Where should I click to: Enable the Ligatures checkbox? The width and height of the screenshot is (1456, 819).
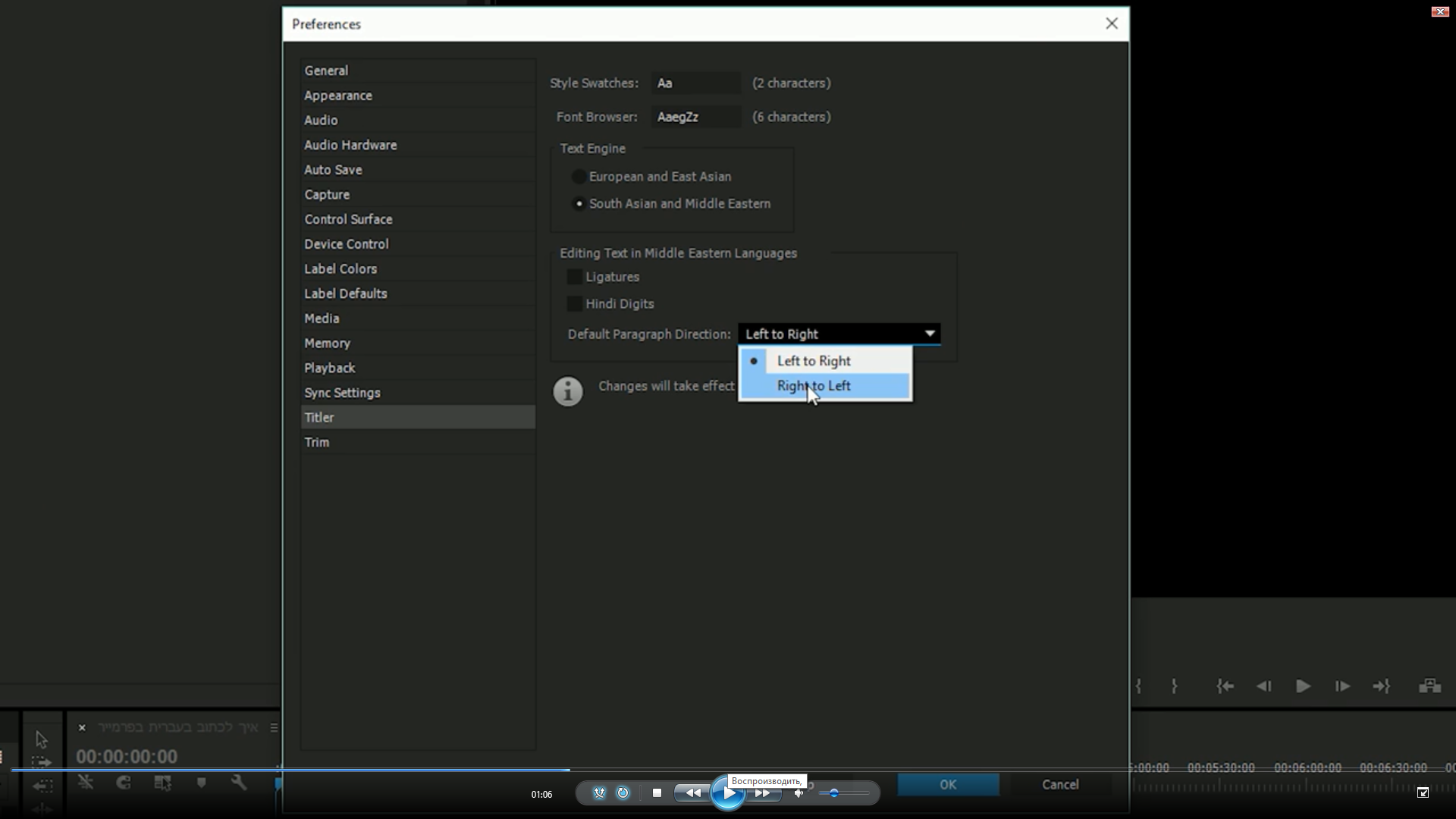tap(575, 278)
